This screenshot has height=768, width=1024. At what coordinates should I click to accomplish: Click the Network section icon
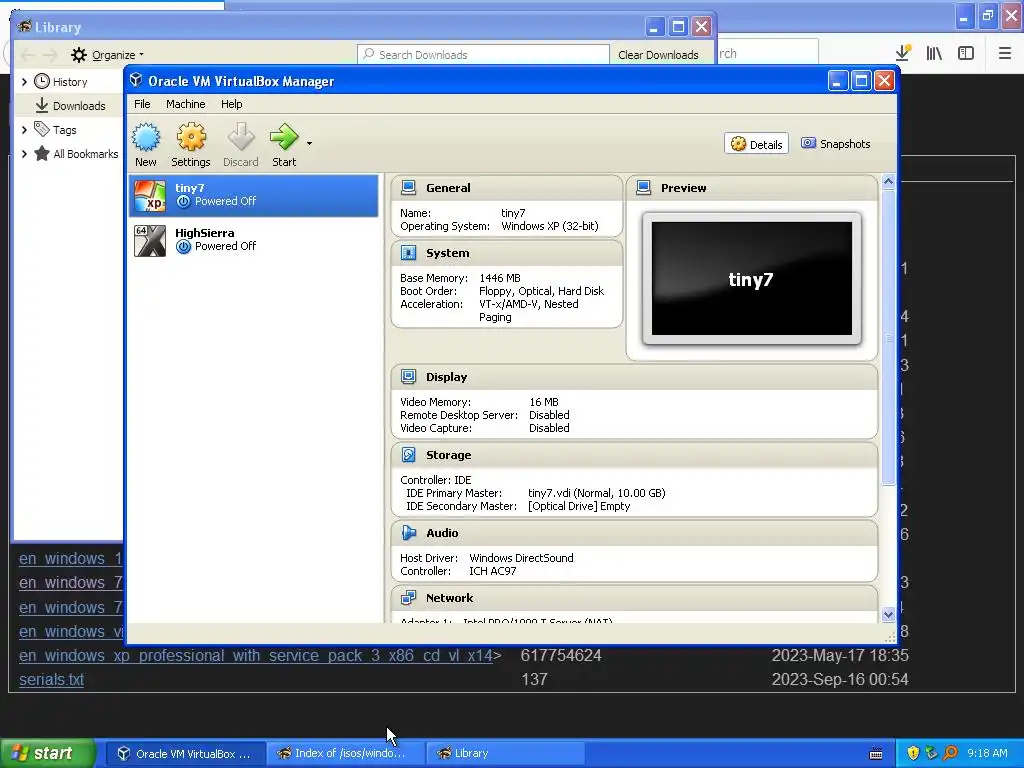click(409, 598)
